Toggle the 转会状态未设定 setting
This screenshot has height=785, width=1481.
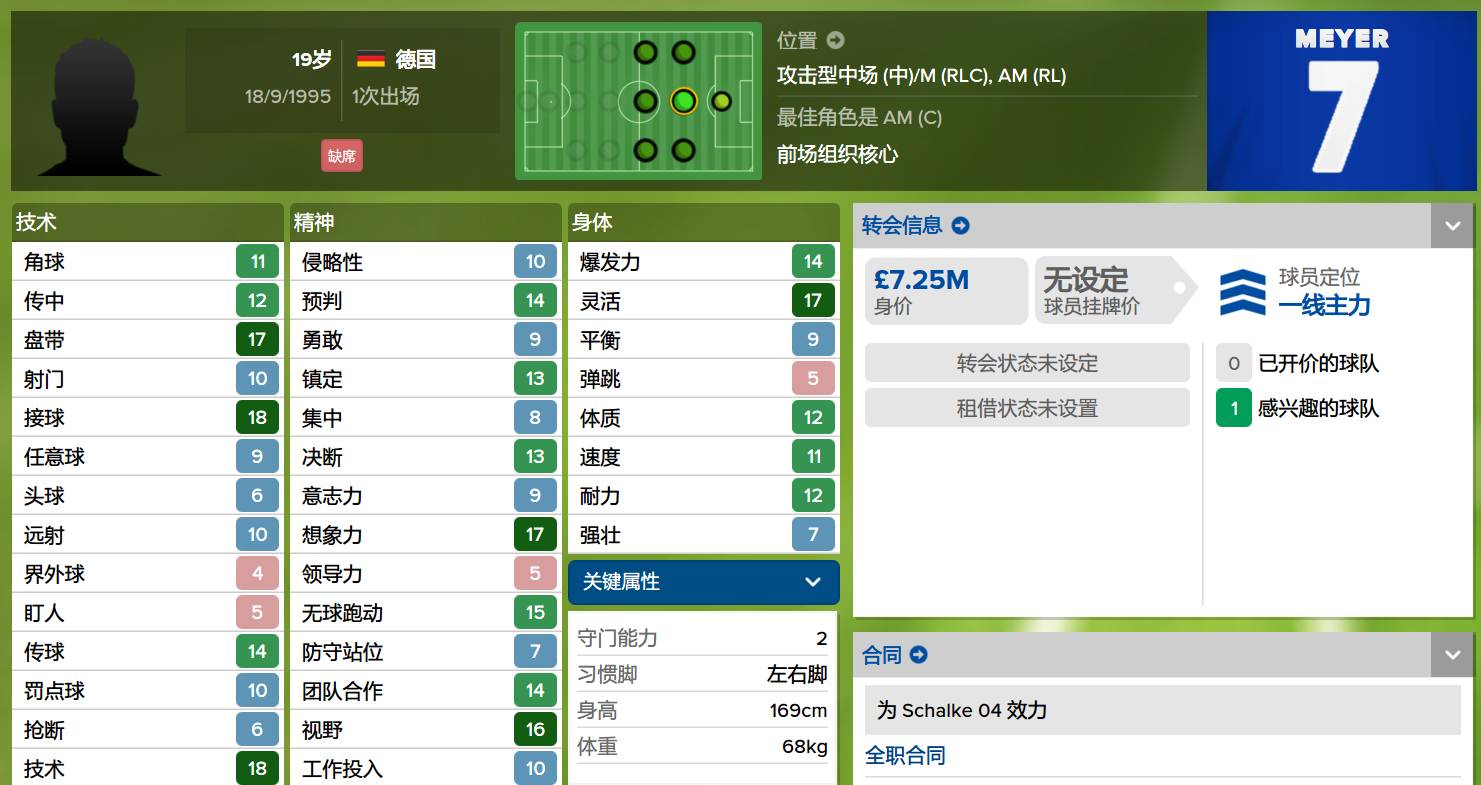tap(1026, 363)
